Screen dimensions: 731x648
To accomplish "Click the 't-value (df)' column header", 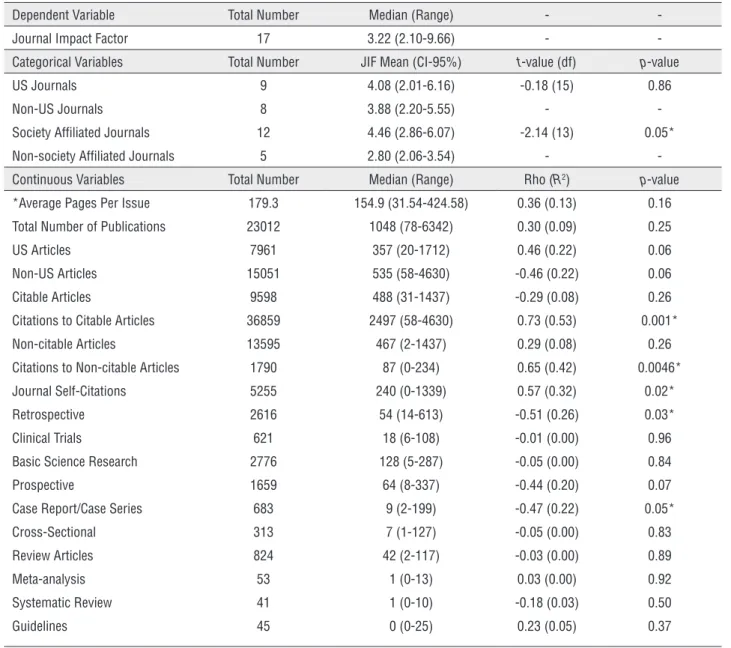I will point(546,62).
